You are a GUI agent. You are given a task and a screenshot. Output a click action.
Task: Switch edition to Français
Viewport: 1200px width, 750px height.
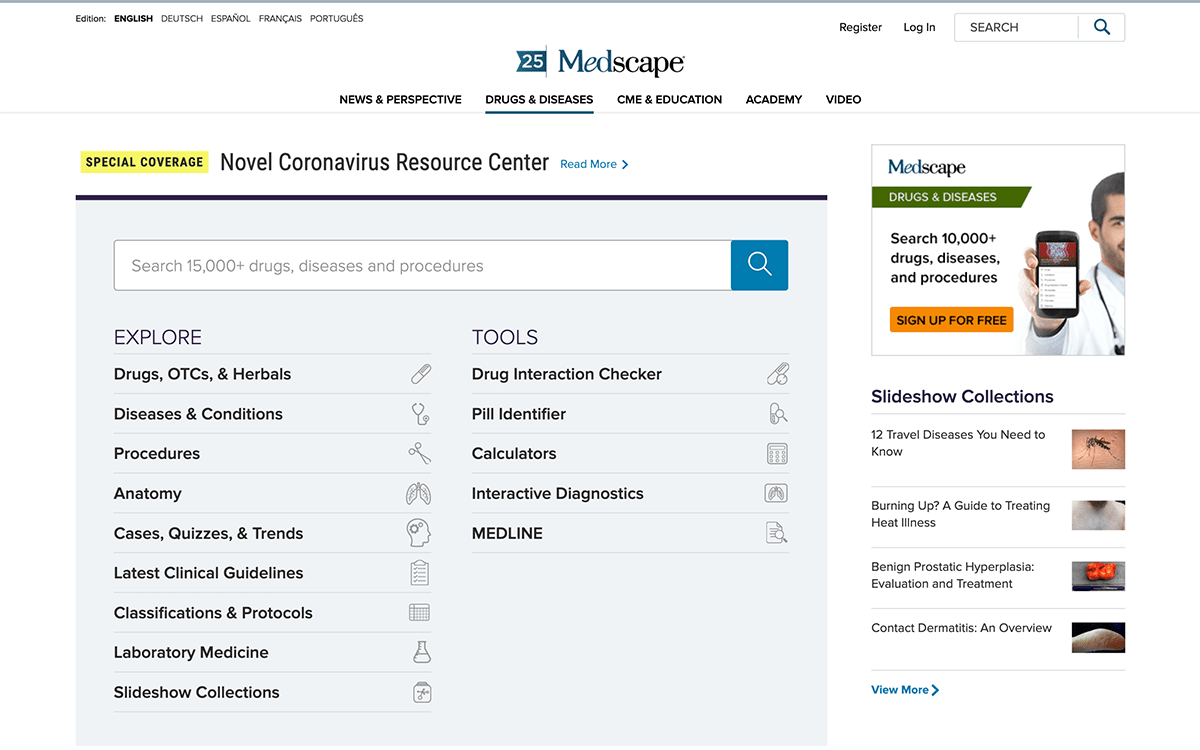click(x=280, y=18)
